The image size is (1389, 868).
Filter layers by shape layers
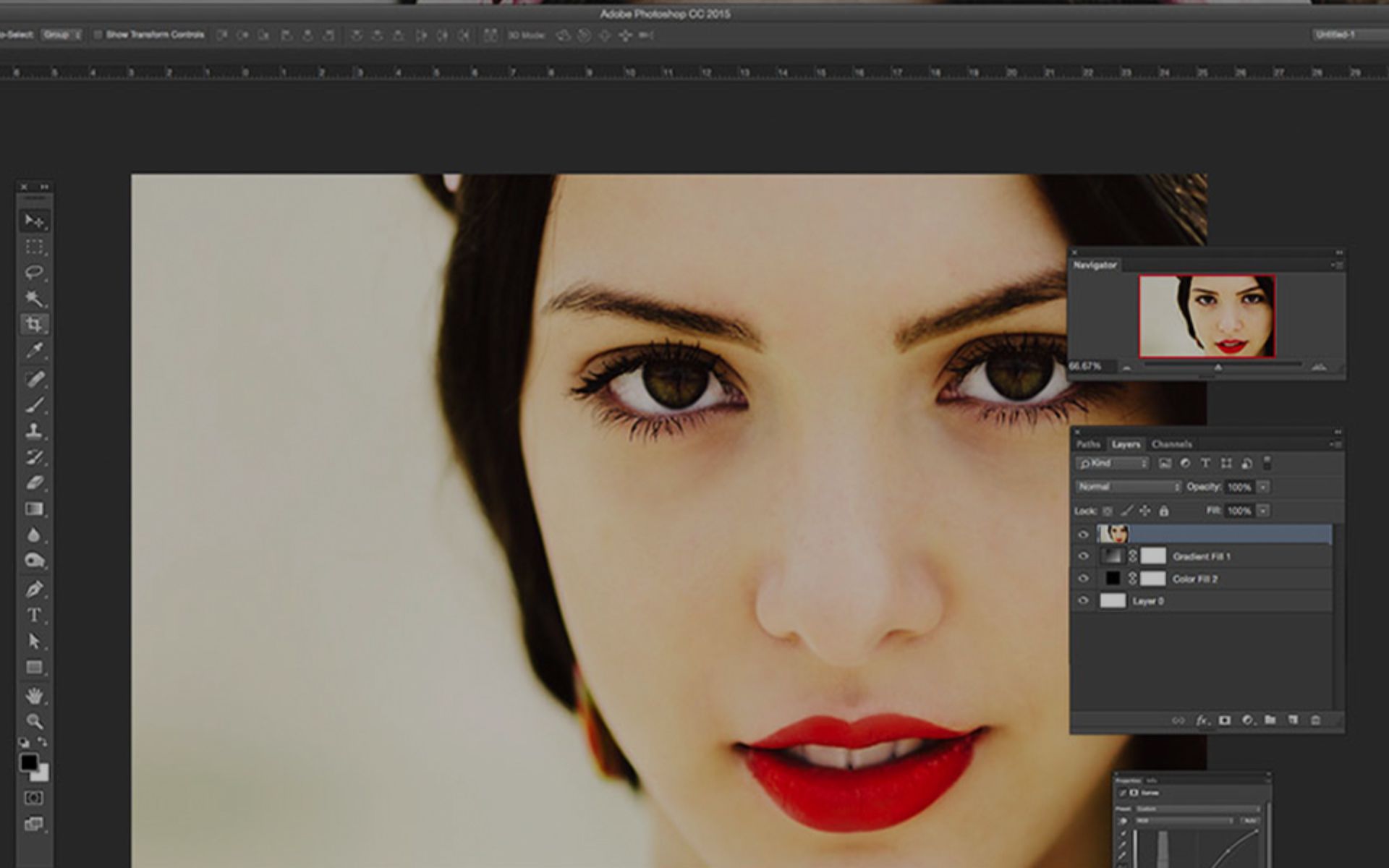1226,464
